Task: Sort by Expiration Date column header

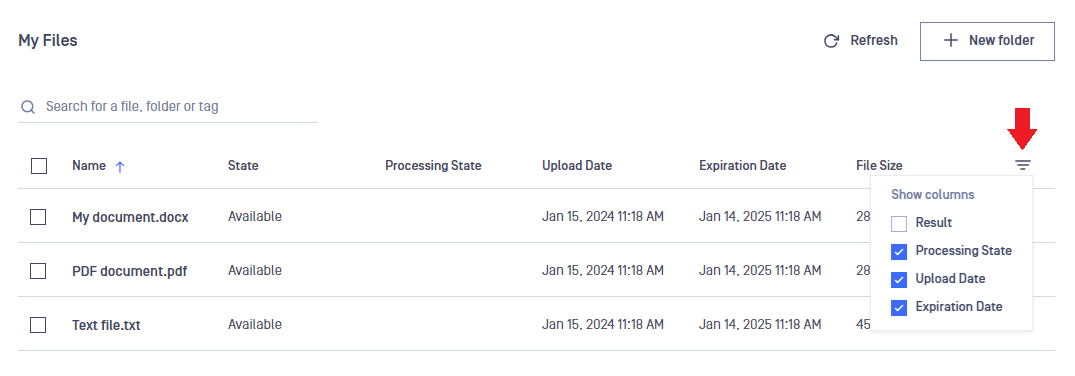Action: tap(742, 165)
